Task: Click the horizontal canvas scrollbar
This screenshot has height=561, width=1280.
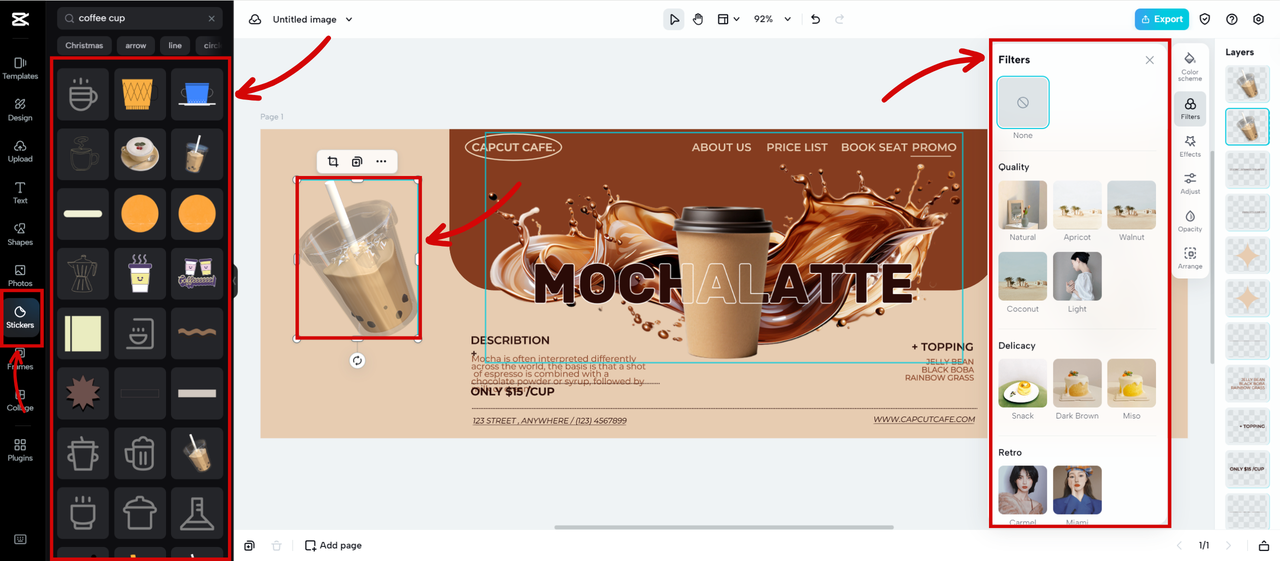Action: coord(723,527)
